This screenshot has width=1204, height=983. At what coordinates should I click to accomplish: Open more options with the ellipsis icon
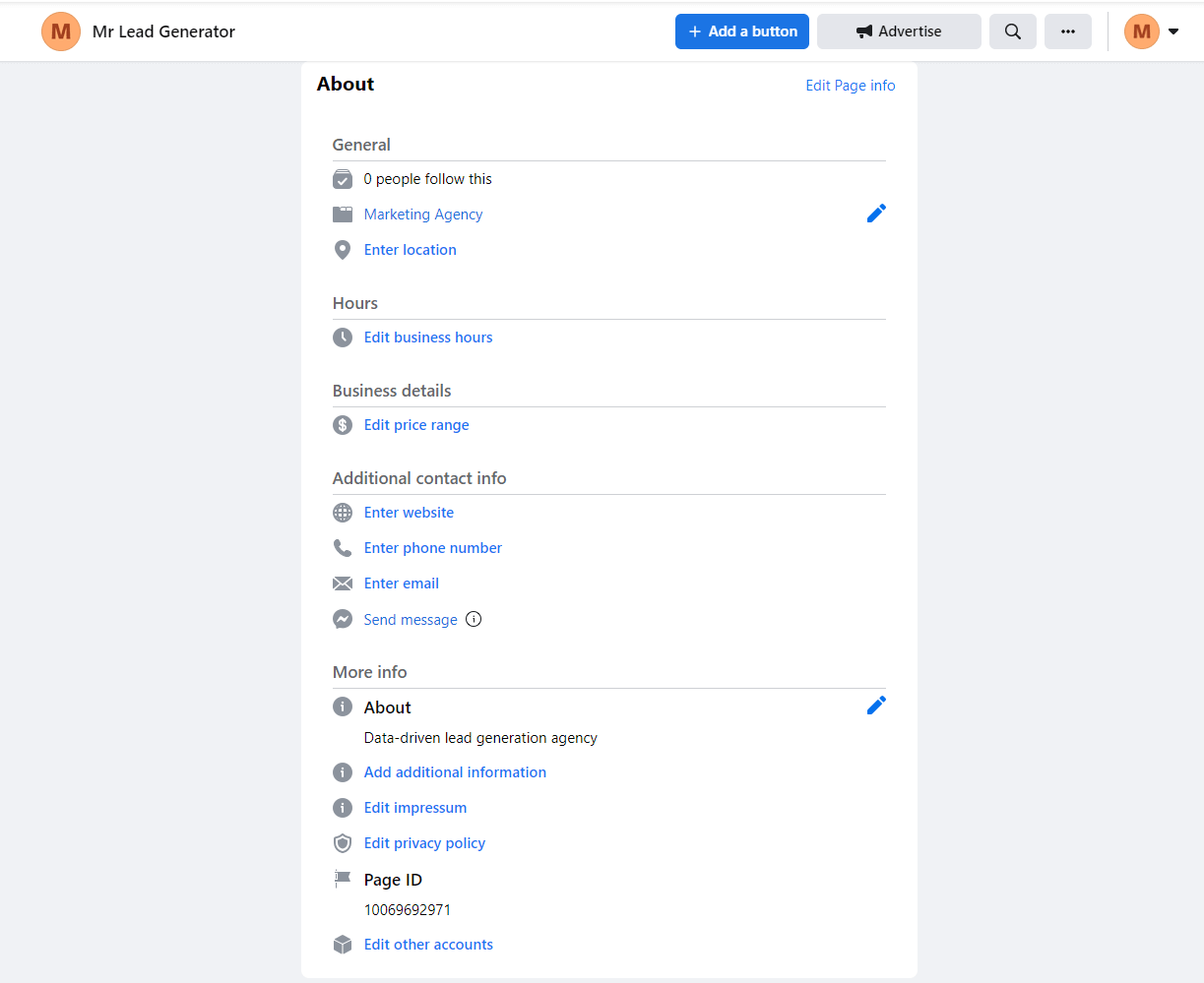[1068, 31]
